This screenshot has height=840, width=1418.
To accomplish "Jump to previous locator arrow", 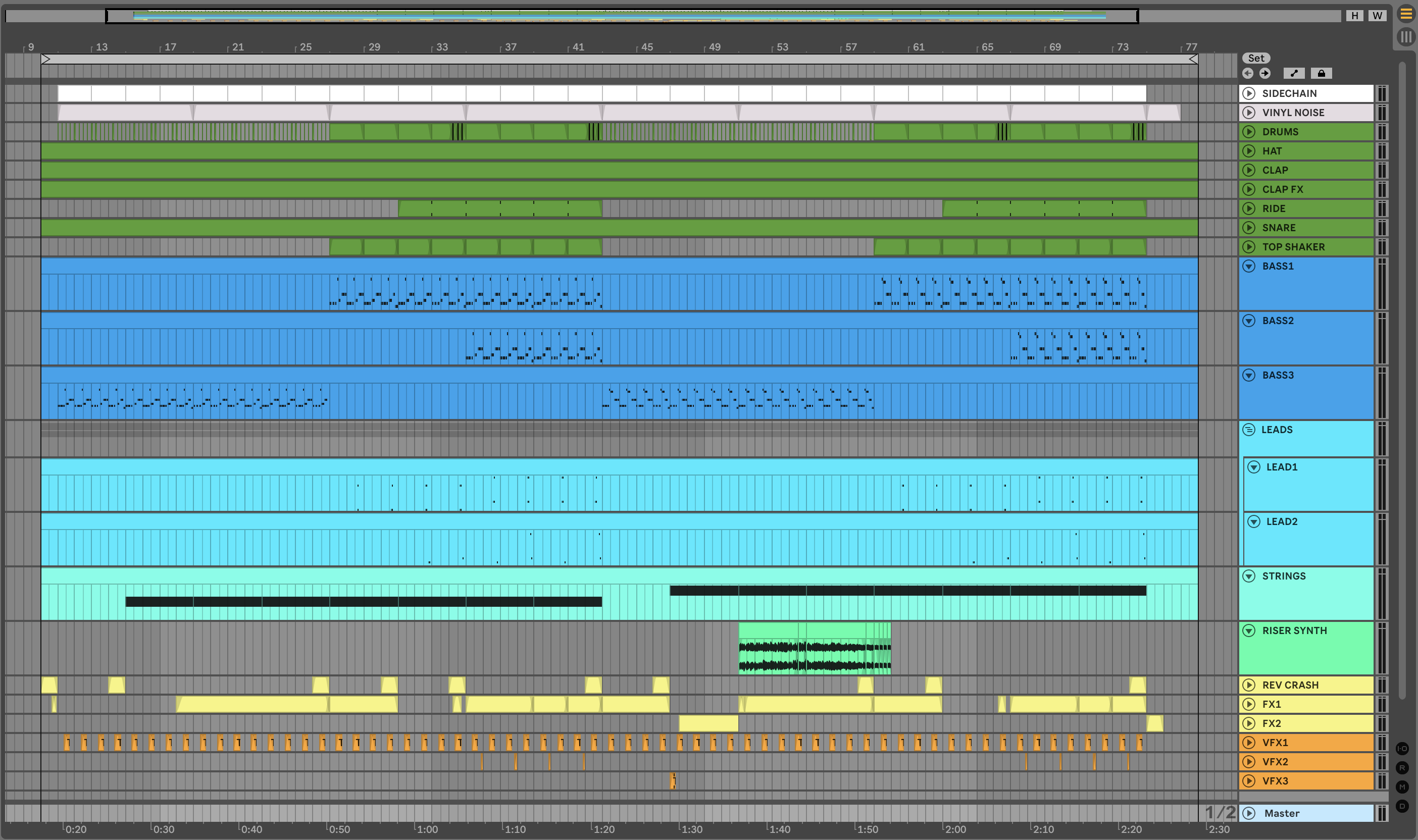I will coord(1248,74).
